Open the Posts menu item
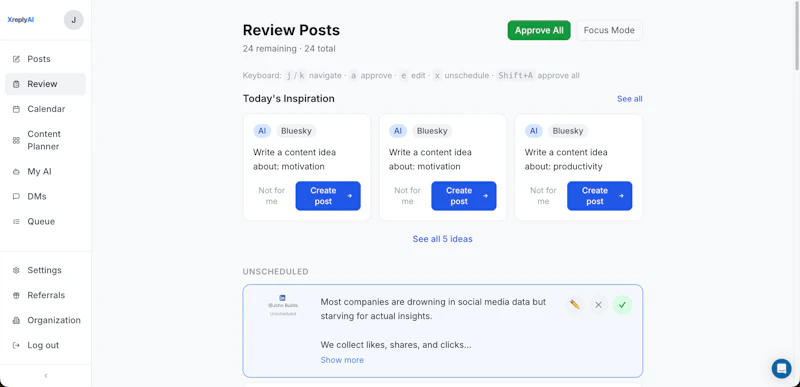The height and width of the screenshot is (387, 800). [45, 59]
